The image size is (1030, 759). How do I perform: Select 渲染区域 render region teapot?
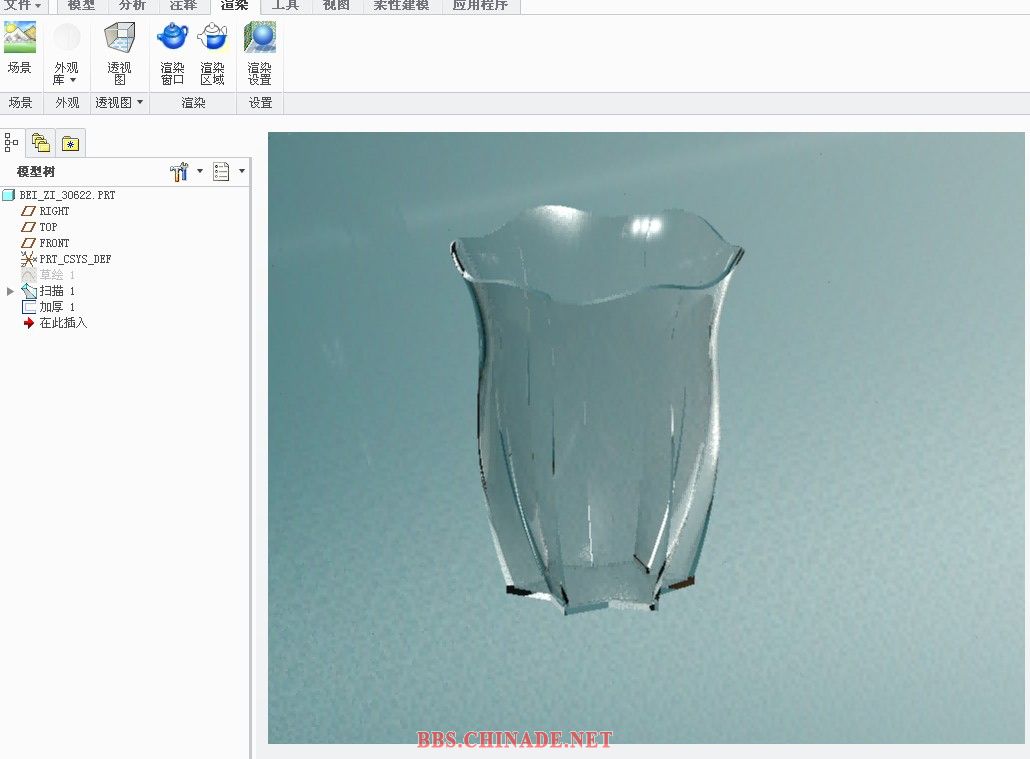pos(213,37)
